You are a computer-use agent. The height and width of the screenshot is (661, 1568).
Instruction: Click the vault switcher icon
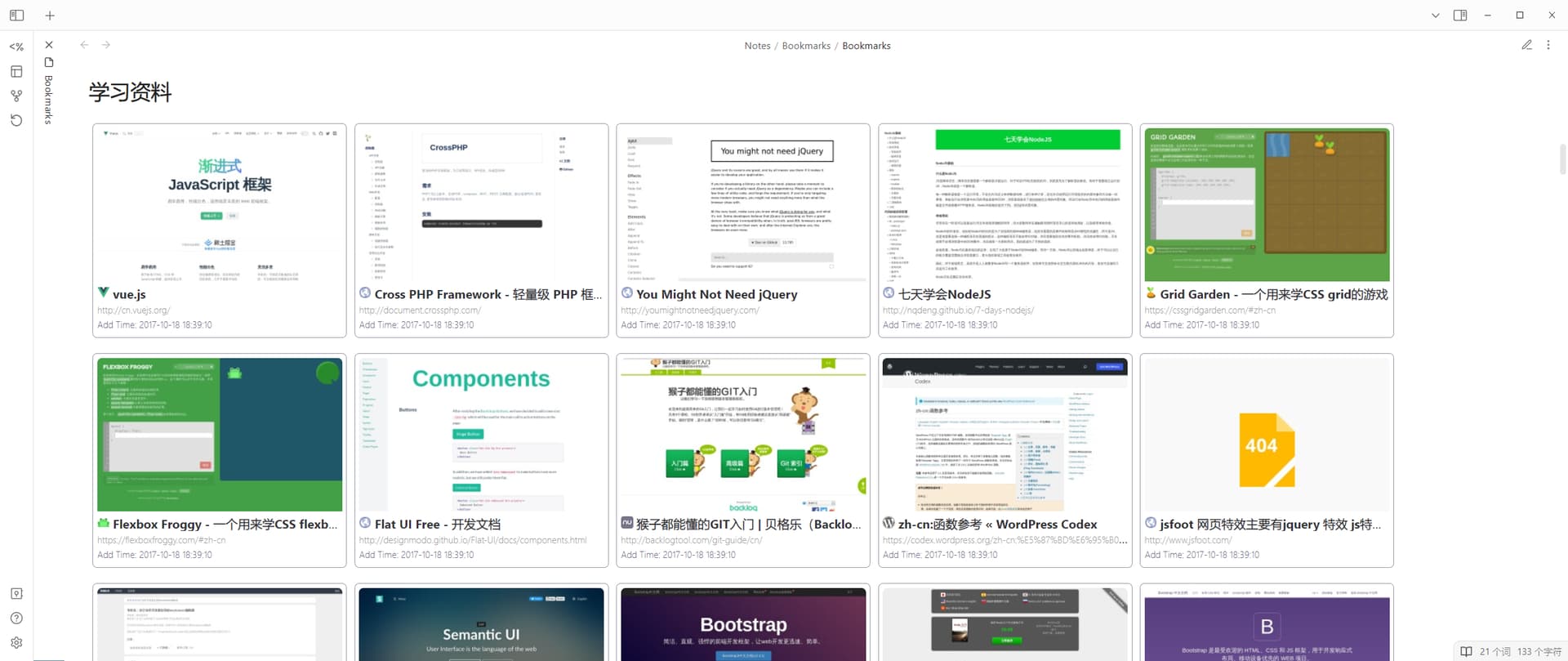tap(16, 594)
